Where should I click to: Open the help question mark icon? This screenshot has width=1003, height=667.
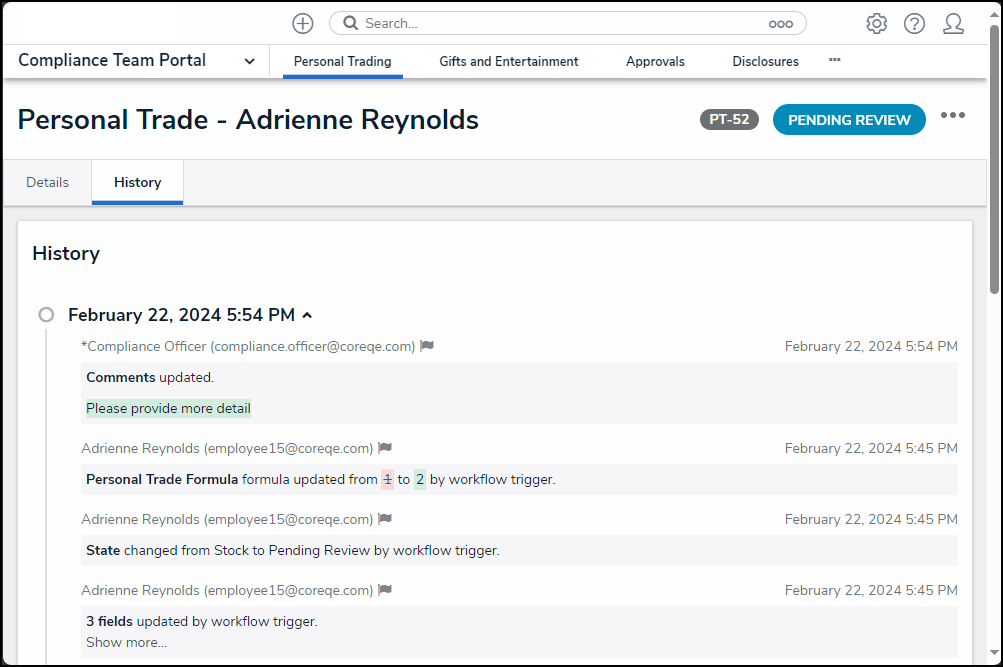pos(914,24)
